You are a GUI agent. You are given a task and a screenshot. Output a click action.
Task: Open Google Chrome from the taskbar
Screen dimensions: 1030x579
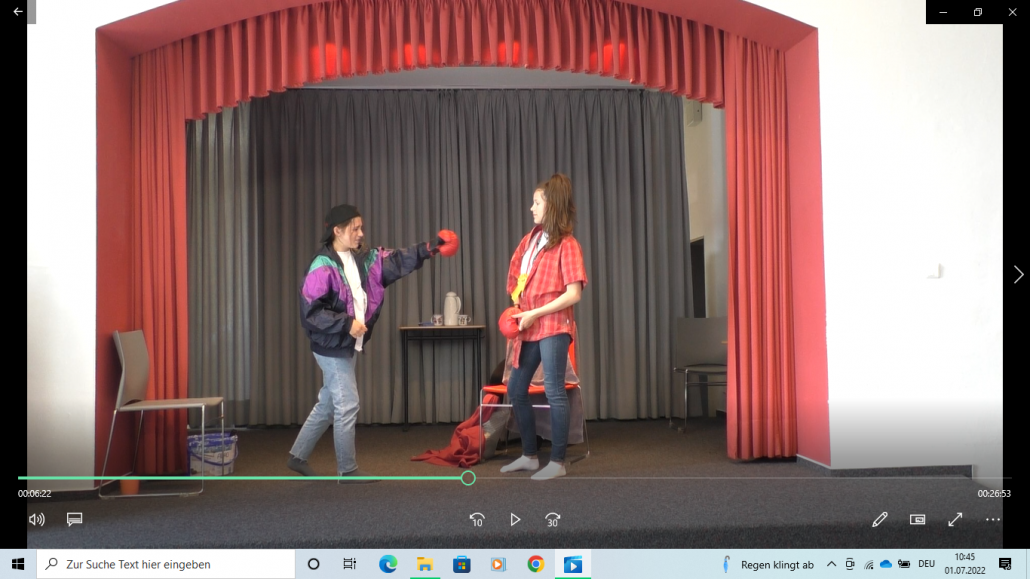click(536, 564)
